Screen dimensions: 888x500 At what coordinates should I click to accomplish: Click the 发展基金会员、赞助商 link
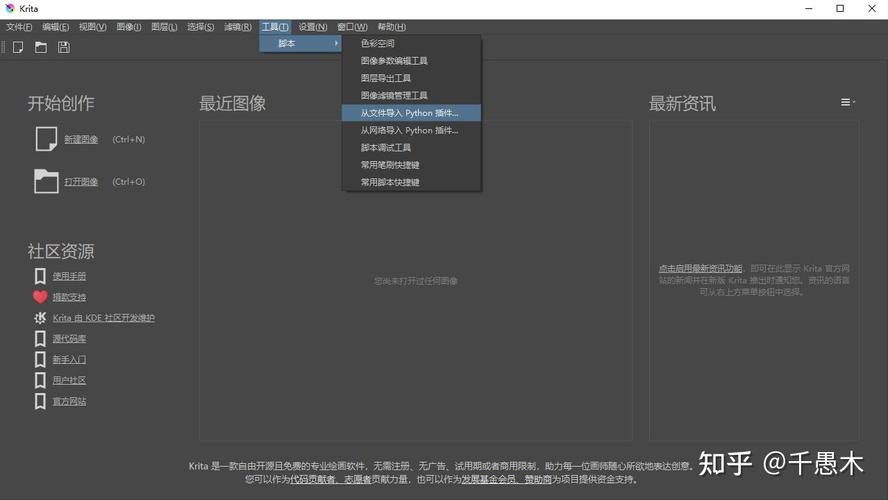tap(506, 480)
